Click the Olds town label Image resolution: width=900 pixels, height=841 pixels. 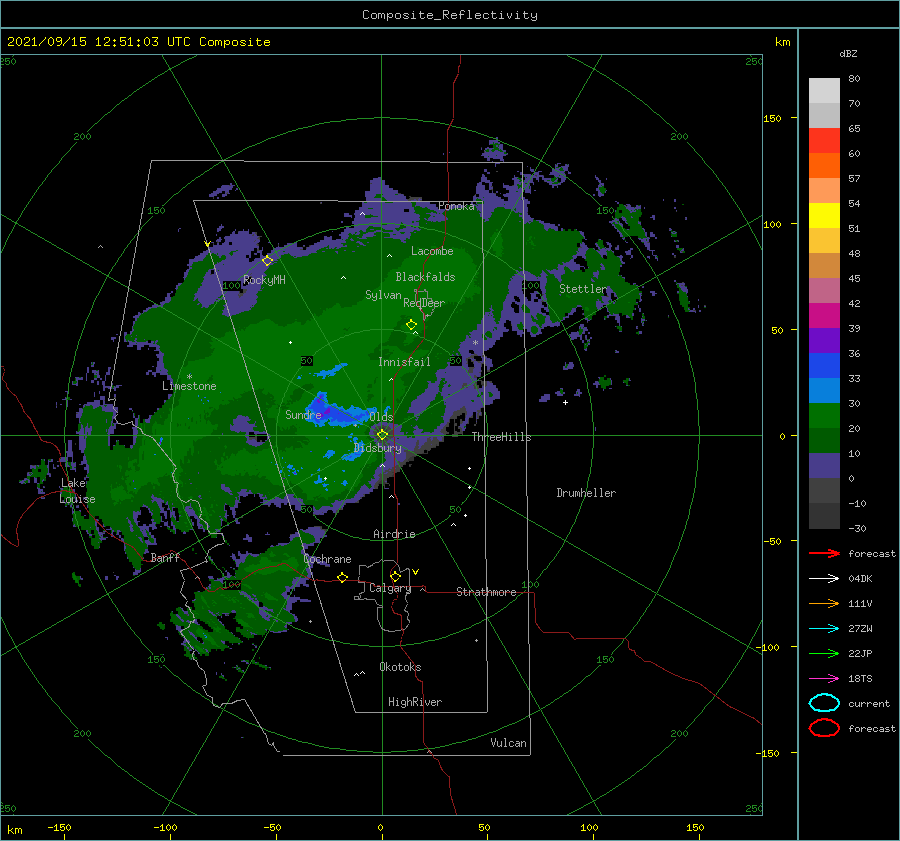(381, 417)
